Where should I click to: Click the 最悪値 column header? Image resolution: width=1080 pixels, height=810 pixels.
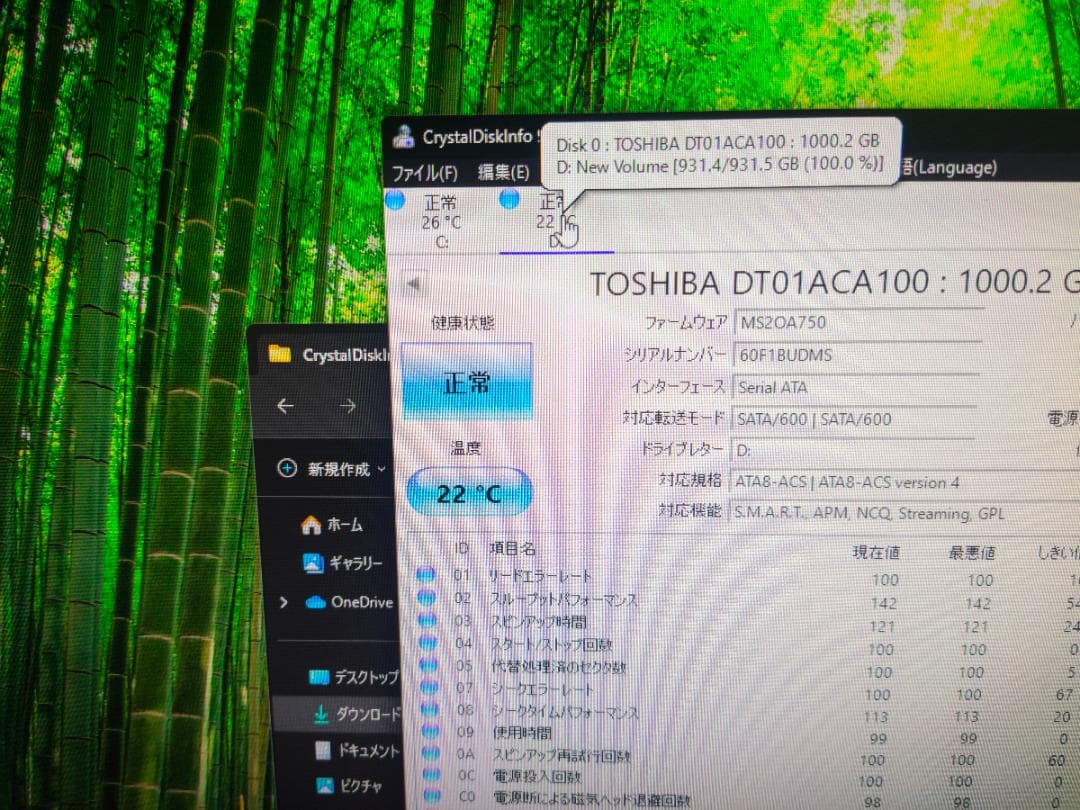(971, 553)
